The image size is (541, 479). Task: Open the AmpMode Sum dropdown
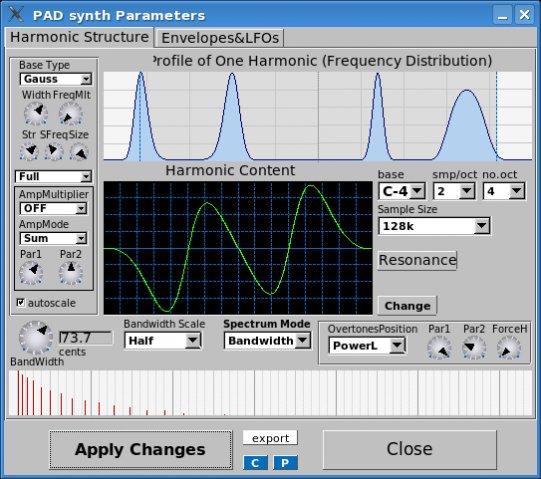click(53, 238)
